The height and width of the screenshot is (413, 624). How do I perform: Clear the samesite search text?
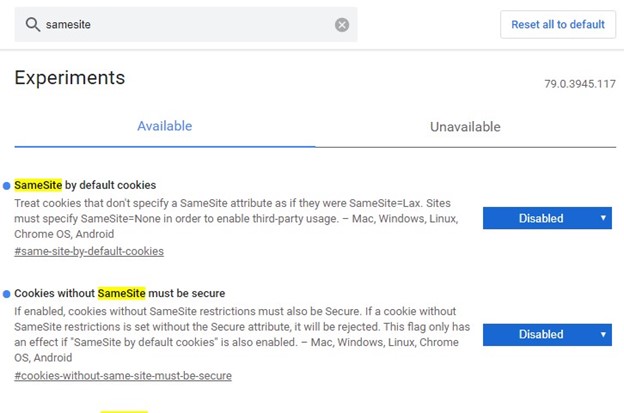coord(342,25)
